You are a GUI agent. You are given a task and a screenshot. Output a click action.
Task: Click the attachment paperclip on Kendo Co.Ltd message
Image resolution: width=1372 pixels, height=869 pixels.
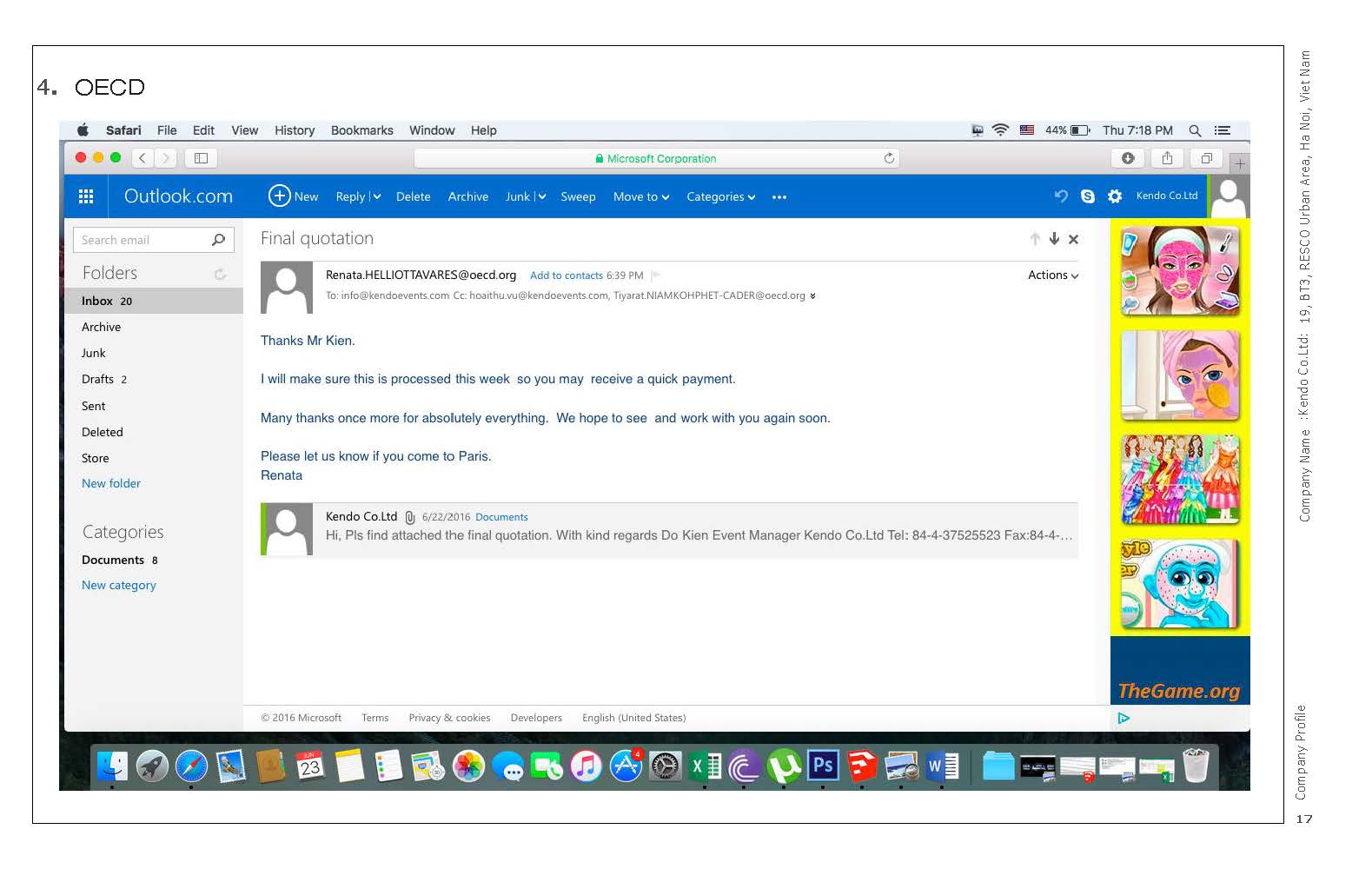pyautogui.click(x=410, y=517)
